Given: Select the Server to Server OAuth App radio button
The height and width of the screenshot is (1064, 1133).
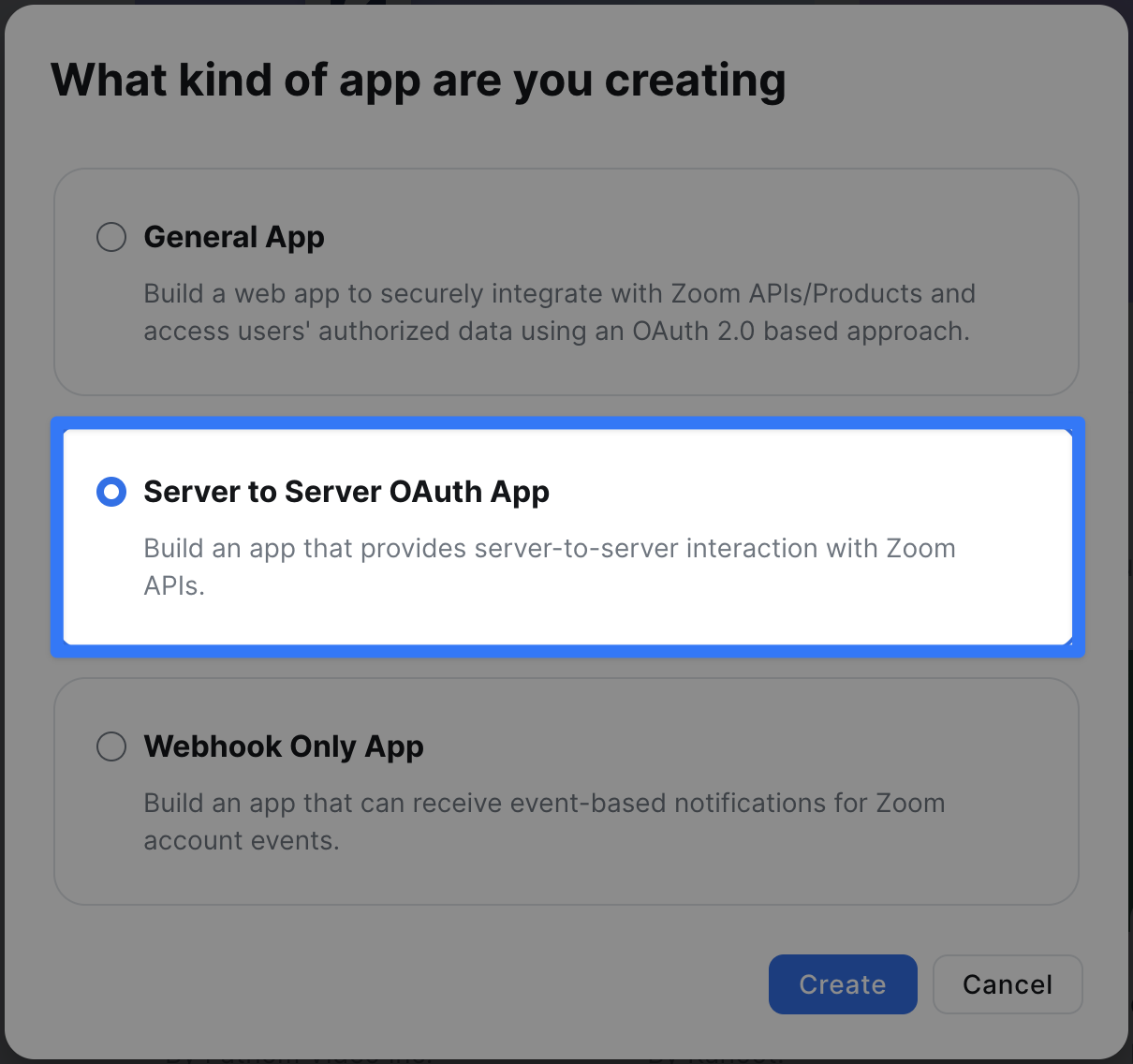Looking at the screenshot, I should point(111,492).
